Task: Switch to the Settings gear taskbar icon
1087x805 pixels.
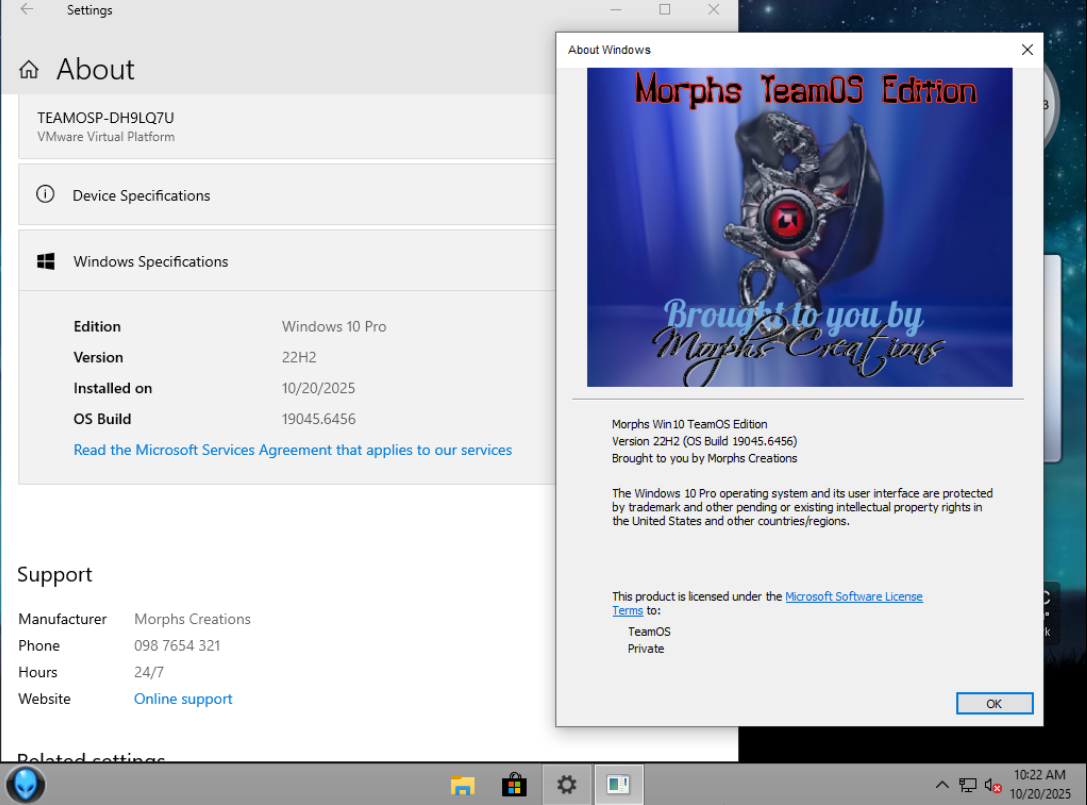Action: coord(566,785)
